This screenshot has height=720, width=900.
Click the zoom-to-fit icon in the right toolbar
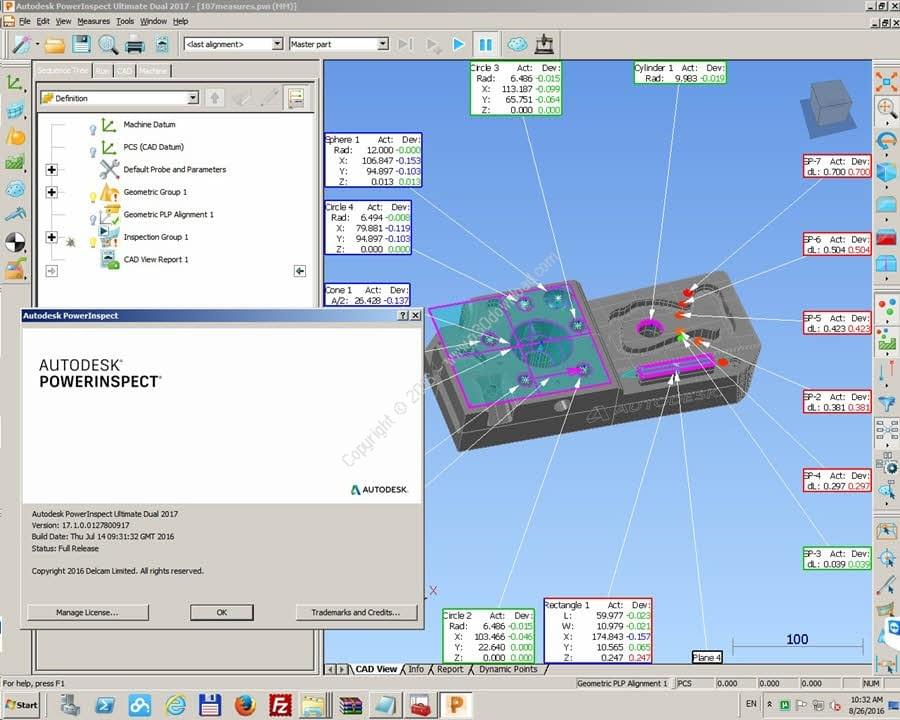click(x=886, y=81)
